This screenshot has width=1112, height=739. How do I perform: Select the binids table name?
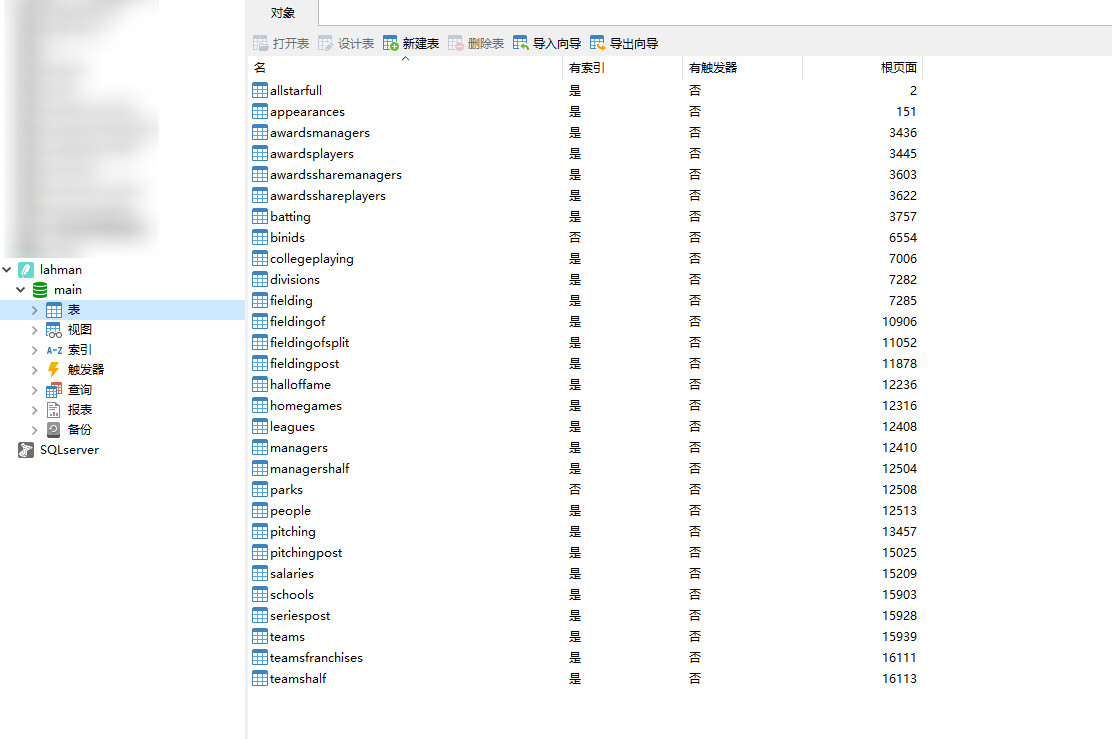(287, 238)
